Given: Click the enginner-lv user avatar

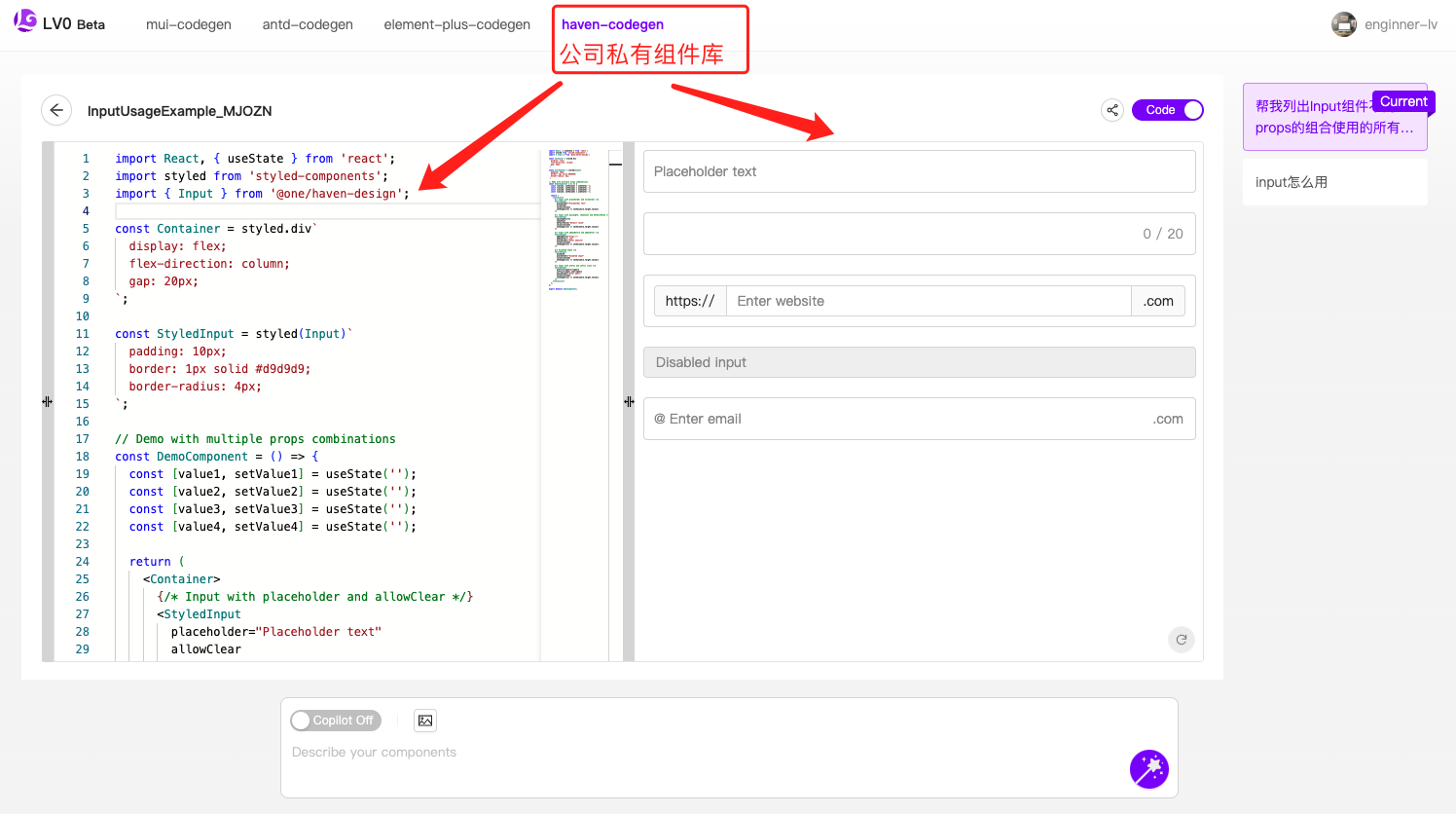Looking at the screenshot, I should click(1344, 24).
